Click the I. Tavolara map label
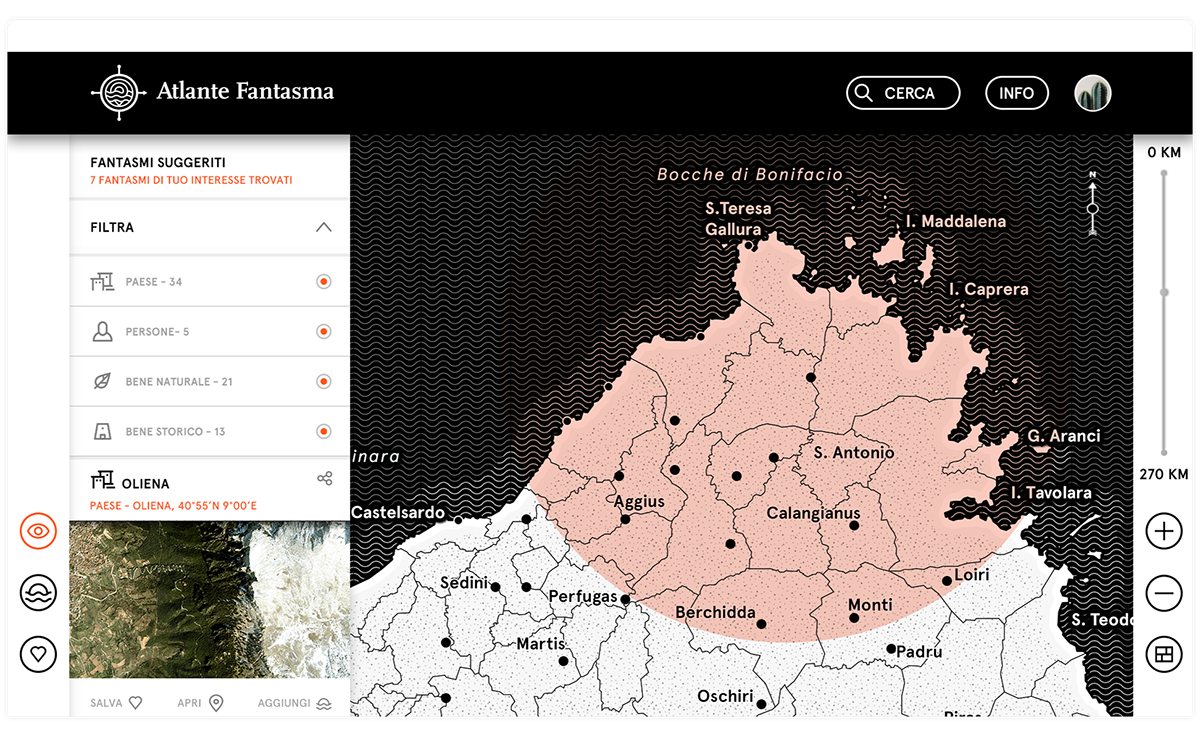 1051,493
